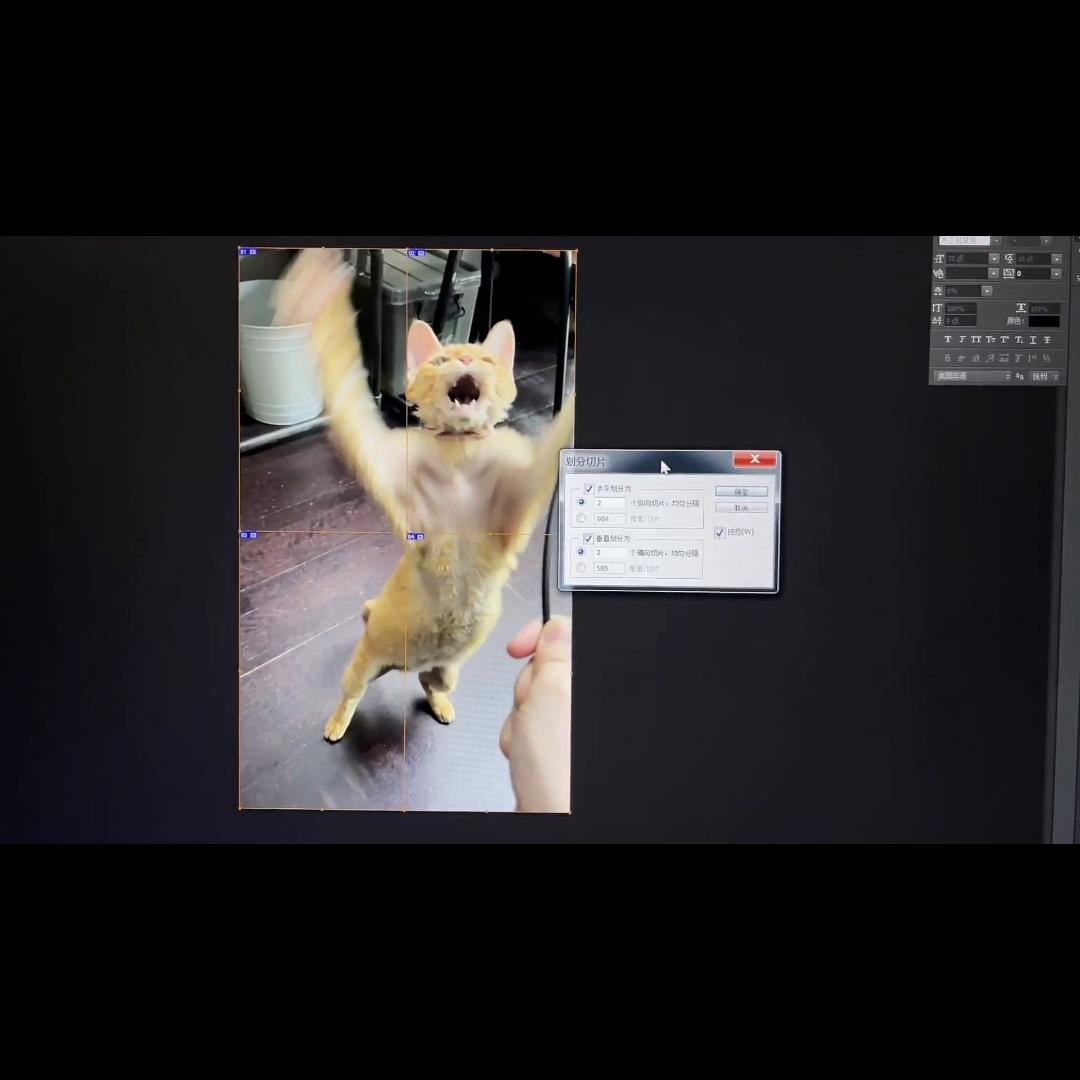Click the slice 02 badge
Image resolution: width=1080 pixels, height=1080 pixels.
pyautogui.click(x=416, y=253)
